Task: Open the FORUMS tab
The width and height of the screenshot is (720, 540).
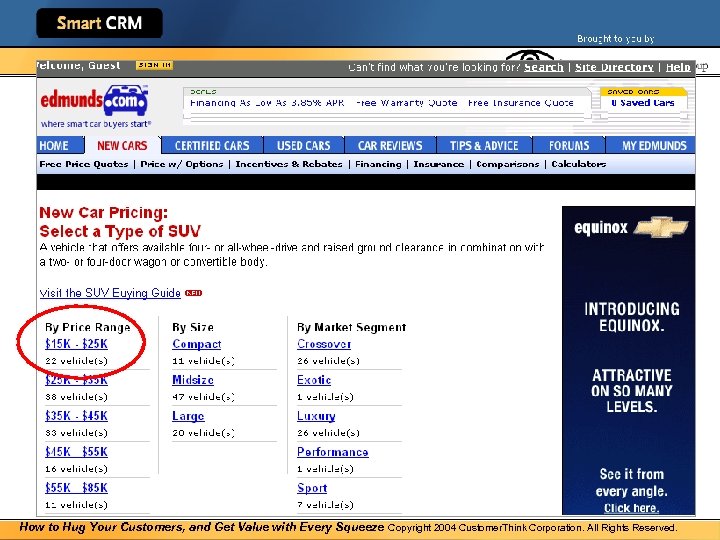Action: tap(569, 146)
